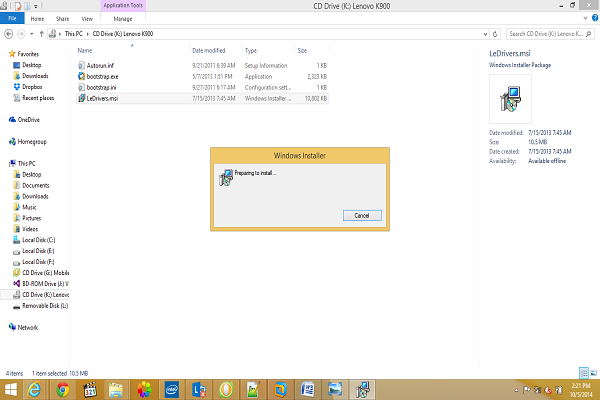Image resolution: width=600 pixels, height=400 pixels.
Task: Go back with the Back arrow
Action: (x=8, y=34)
